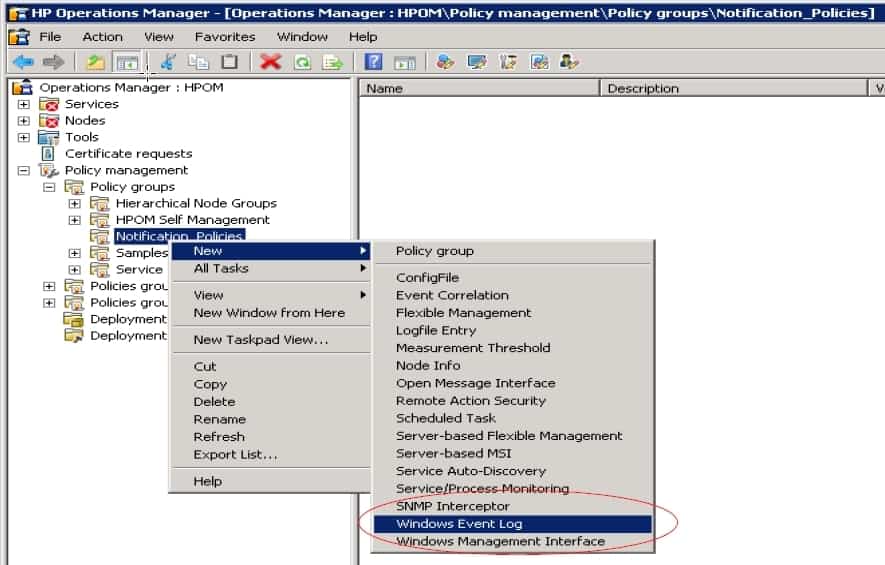Click the Export list toolbar icon
Screen dimensions: 885x565
tap(332, 62)
